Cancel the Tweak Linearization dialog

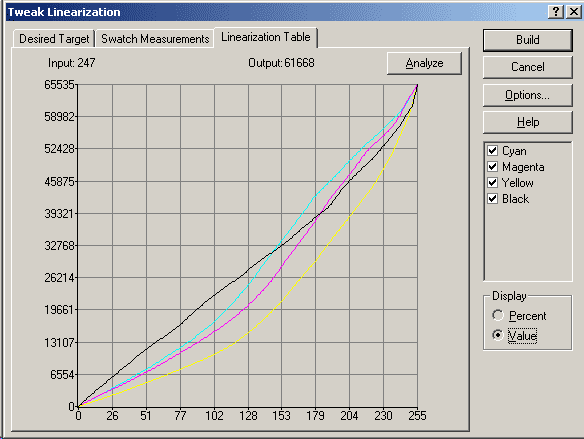pyautogui.click(x=527, y=67)
